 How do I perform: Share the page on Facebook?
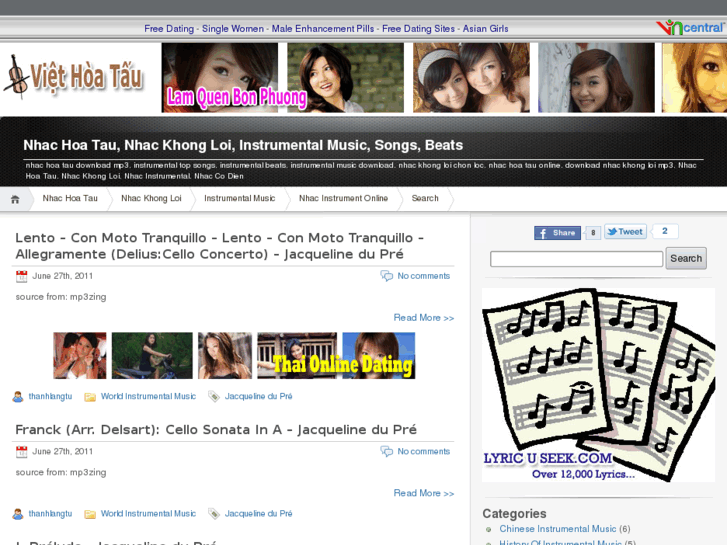click(557, 233)
